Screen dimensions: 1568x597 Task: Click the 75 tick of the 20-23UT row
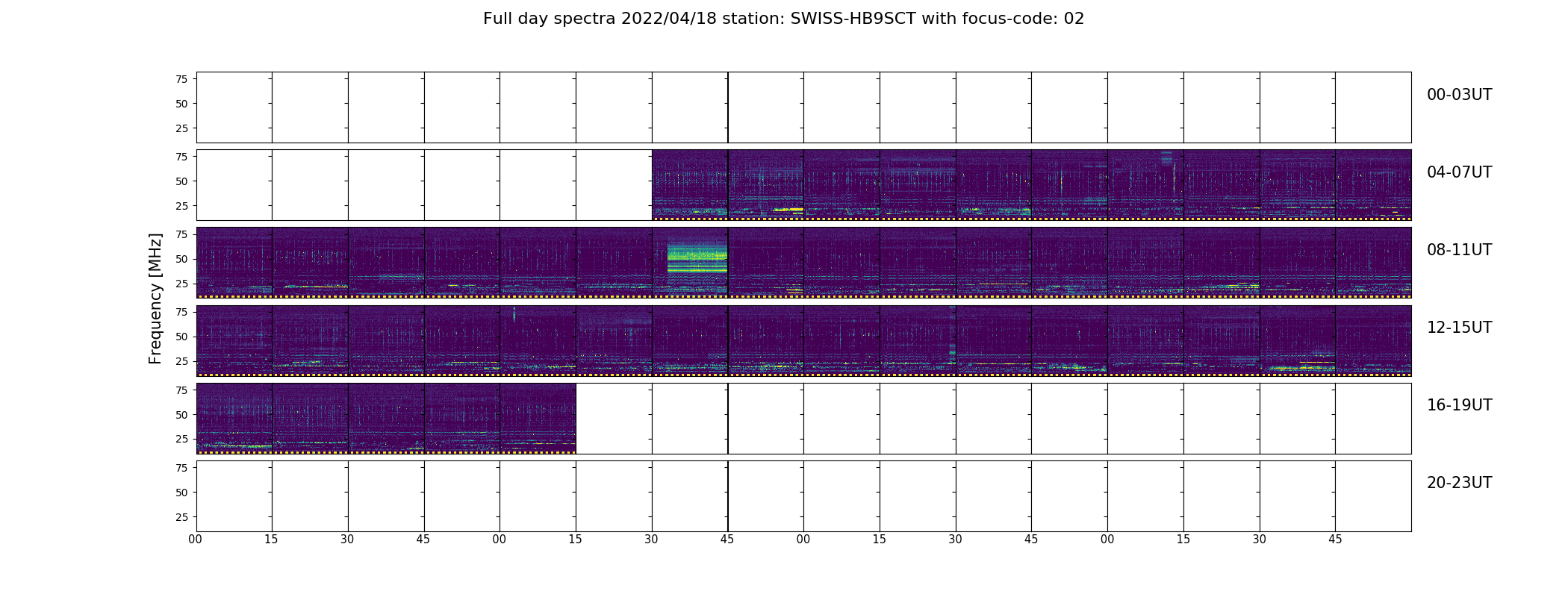(x=181, y=468)
